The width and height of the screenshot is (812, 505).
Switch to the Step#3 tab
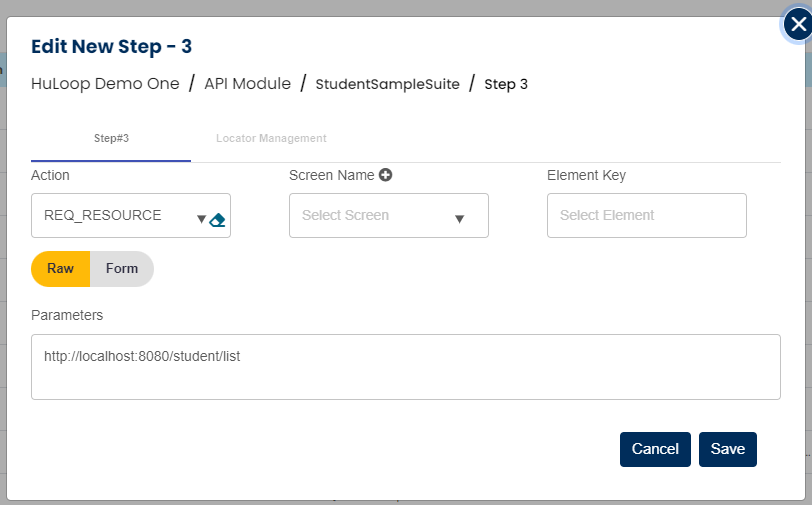point(111,138)
